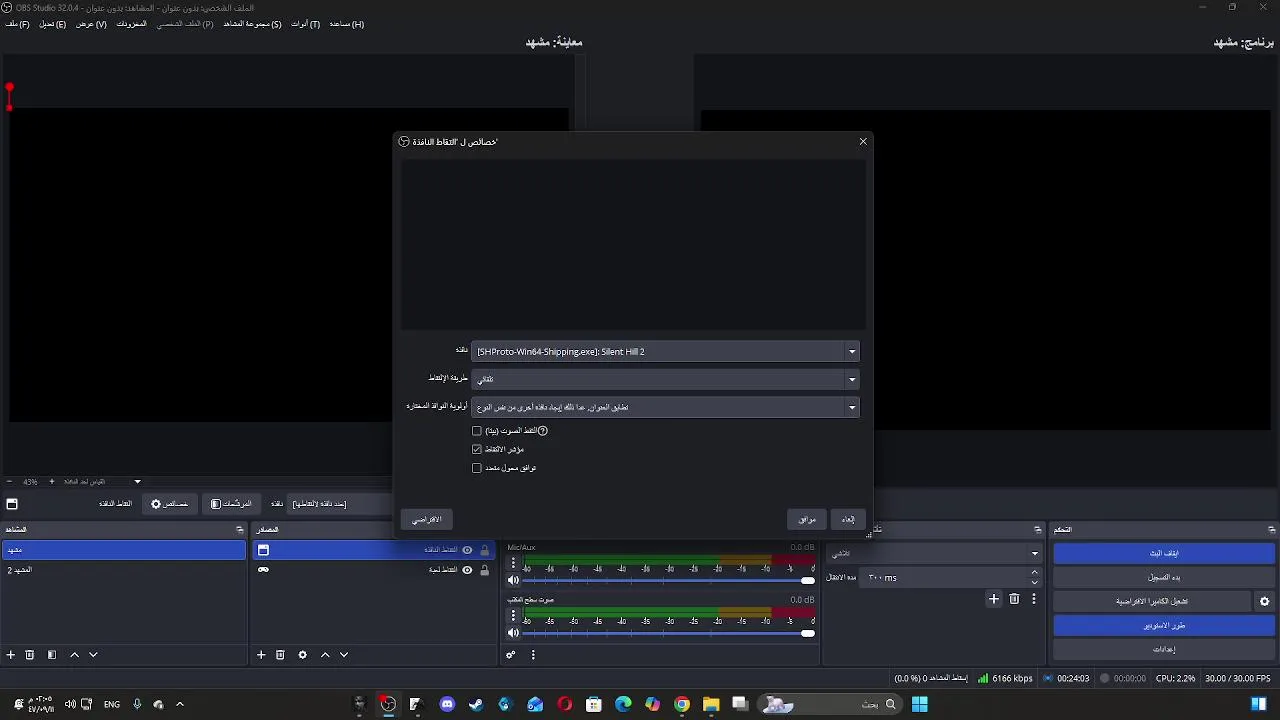Image resolution: width=1280 pixels, height=720 pixels.
Task: Pop out the scenes dock panel
Action: click(x=239, y=529)
